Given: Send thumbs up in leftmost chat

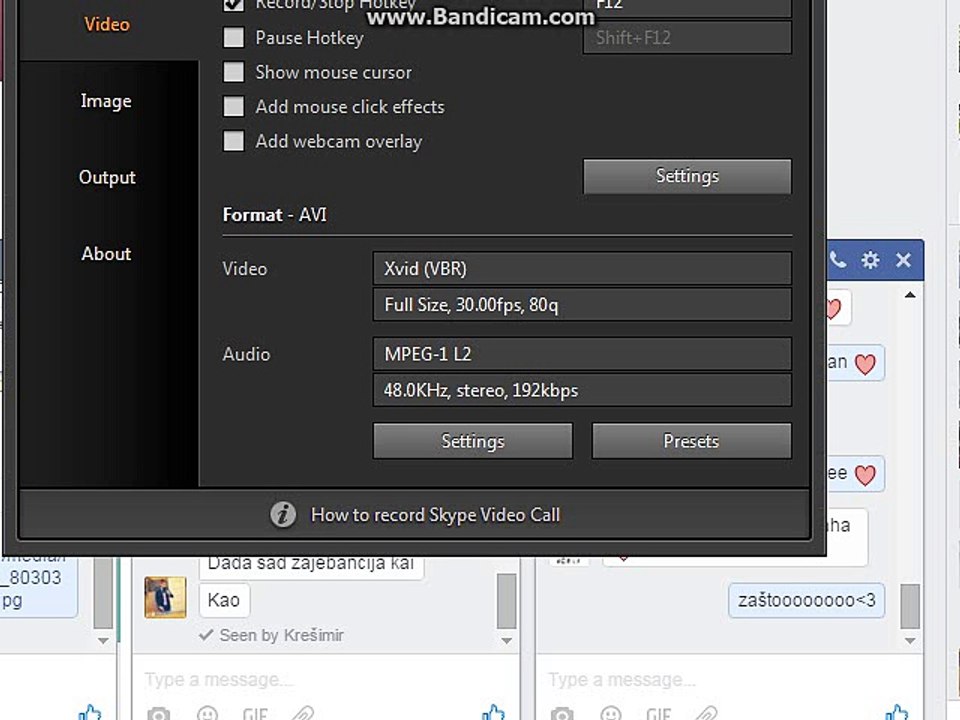Looking at the screenshot, I should tap(90, 712).
